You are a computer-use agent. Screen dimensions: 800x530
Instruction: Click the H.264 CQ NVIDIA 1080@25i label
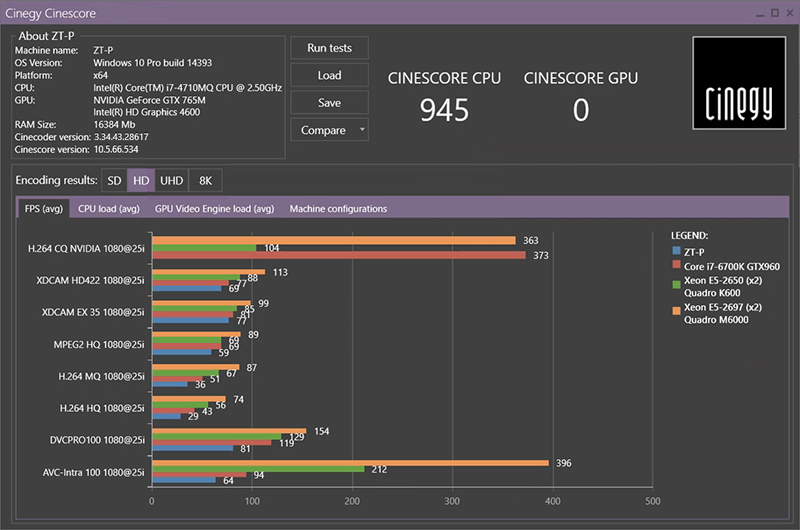point(86,248)
